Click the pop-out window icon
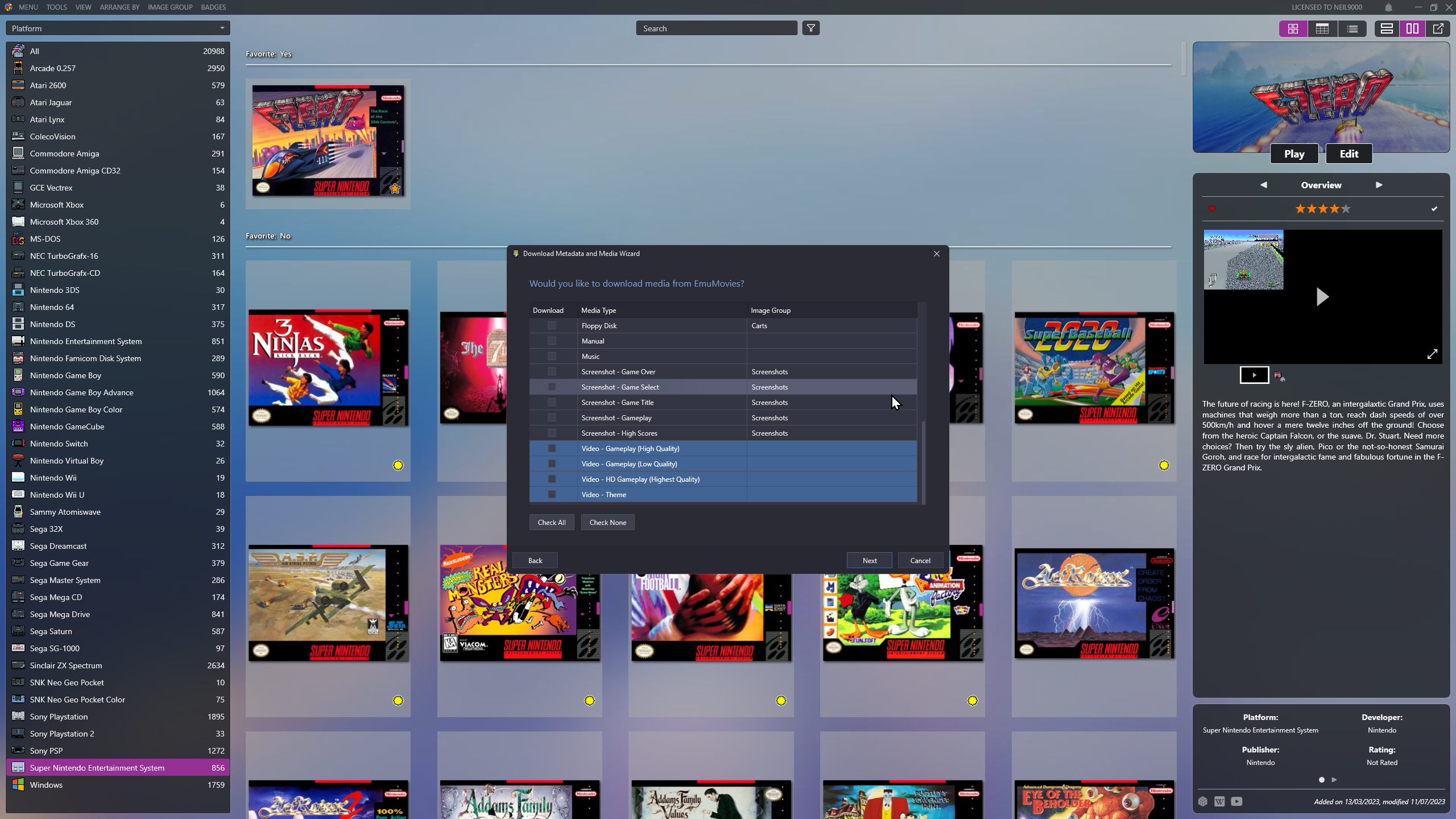 (1438, 28)
